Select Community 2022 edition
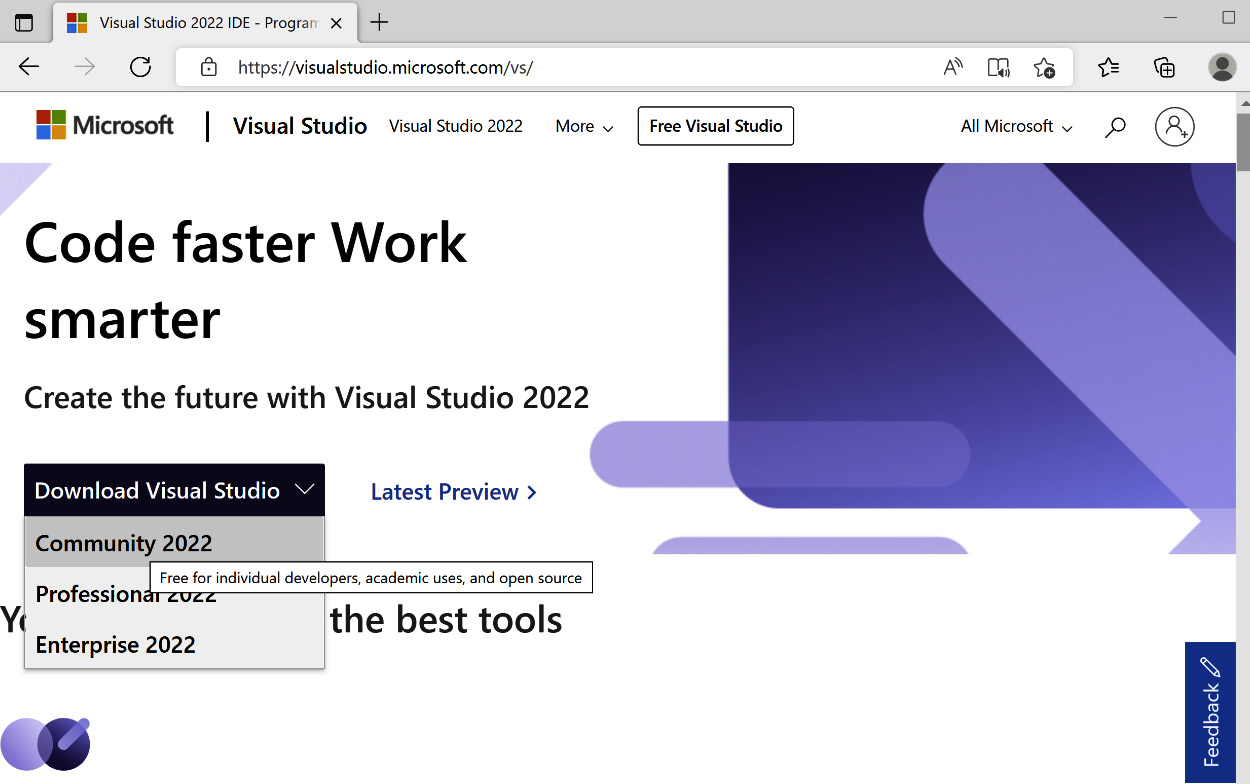 click(175, 543)
